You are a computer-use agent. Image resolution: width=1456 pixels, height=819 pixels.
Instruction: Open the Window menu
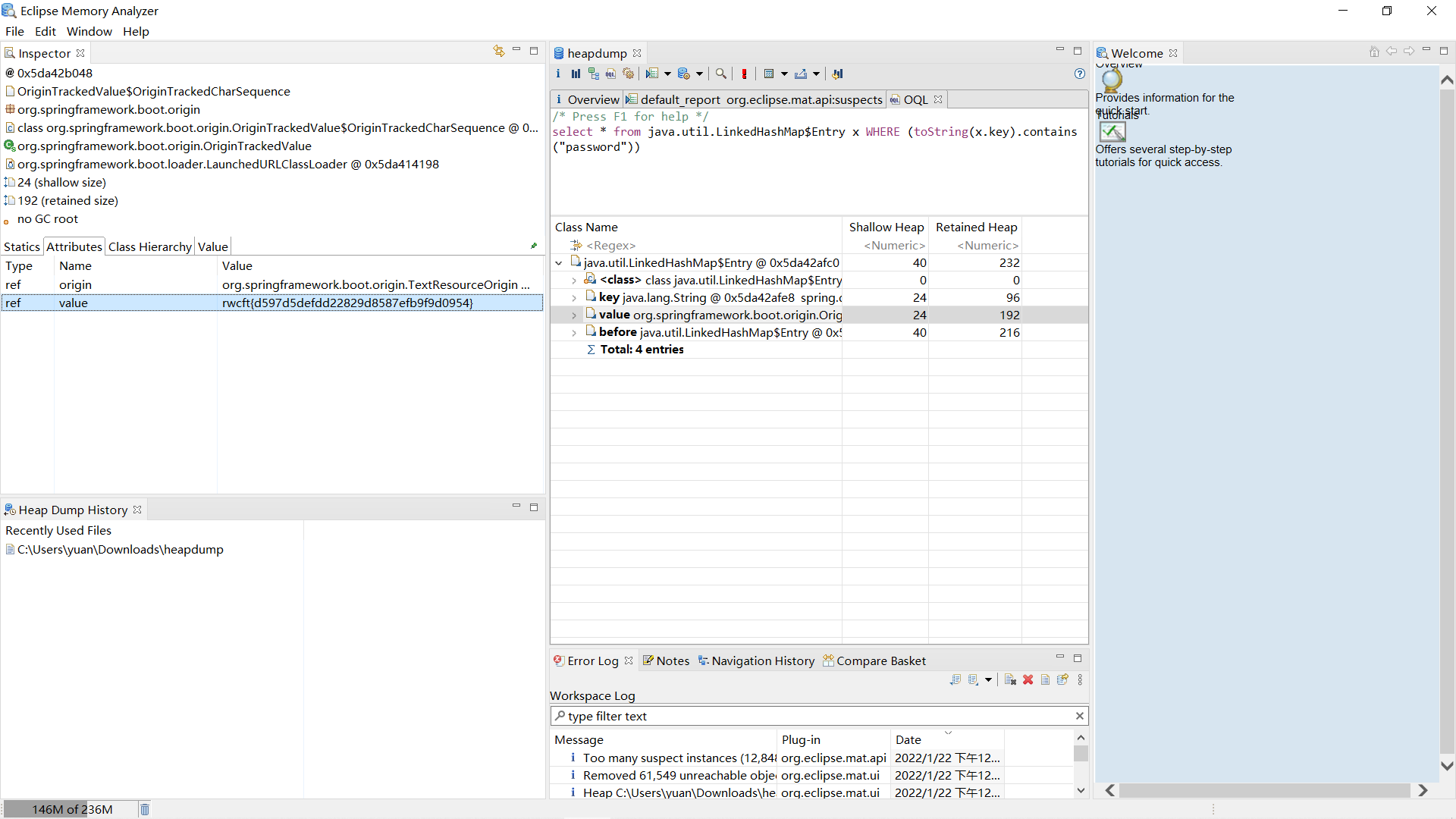coord(89,31)
